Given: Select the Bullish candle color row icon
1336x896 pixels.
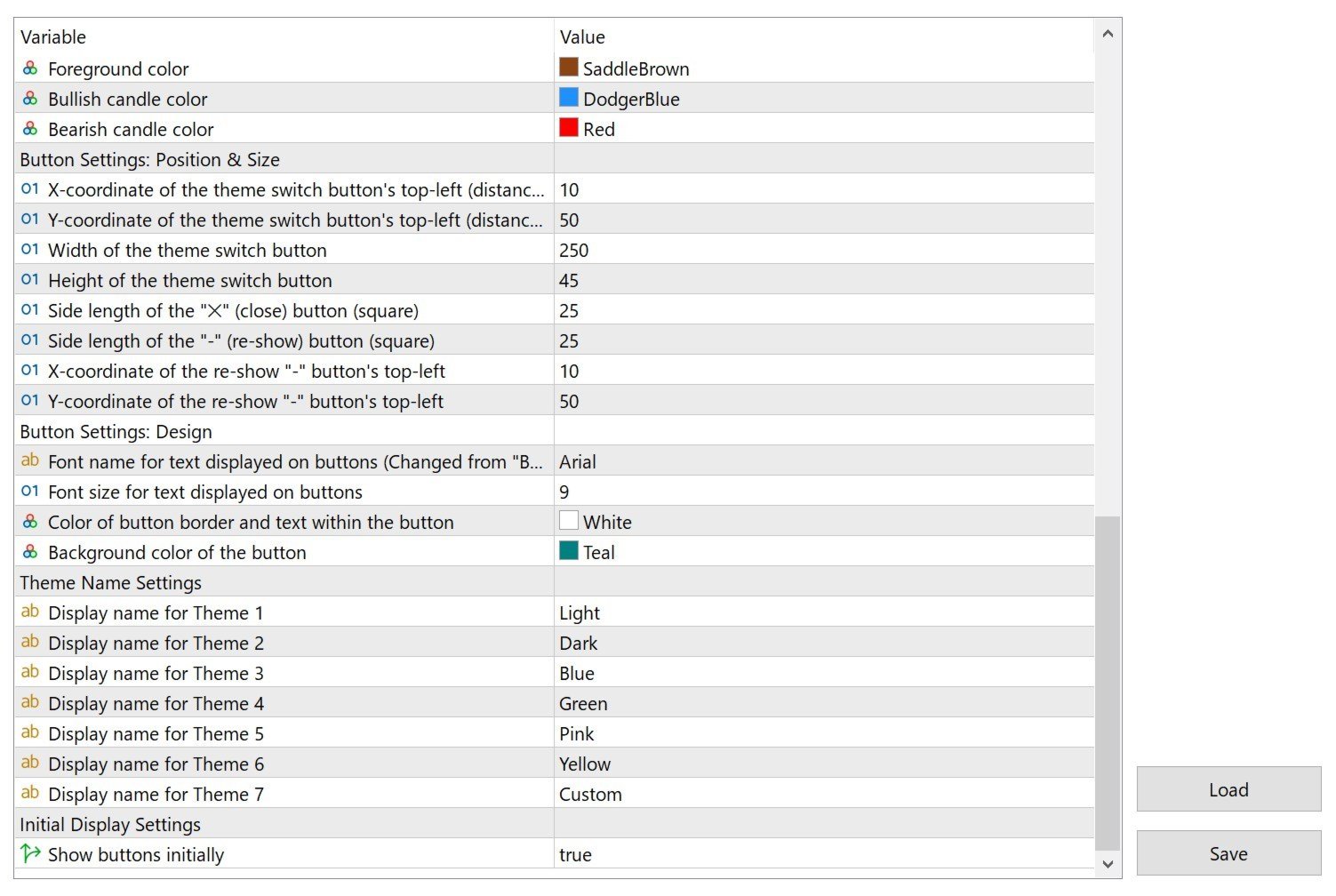Looking at the screenshot, I should pos(30,99).
